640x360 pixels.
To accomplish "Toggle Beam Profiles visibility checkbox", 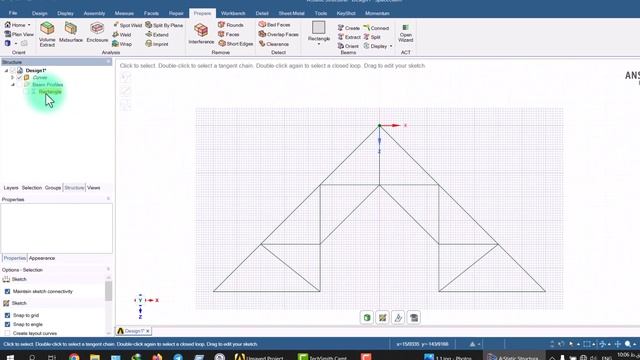I will coord(19,84).
